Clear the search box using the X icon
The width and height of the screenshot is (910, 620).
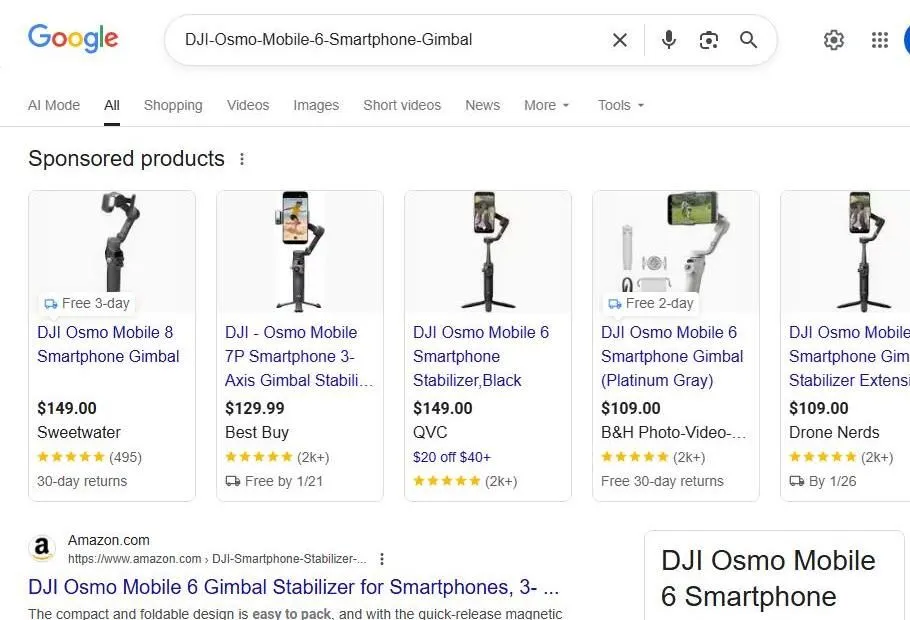[x=619, y=40]
